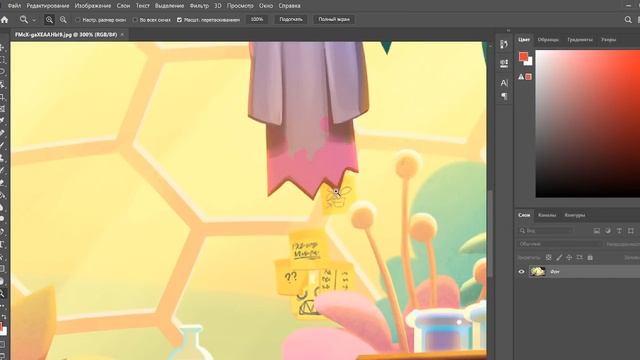The height and width of the screenshot is (360, 640).
Task: Open the Файл menu
Action: pyautogui.click(x=14, y=6)
